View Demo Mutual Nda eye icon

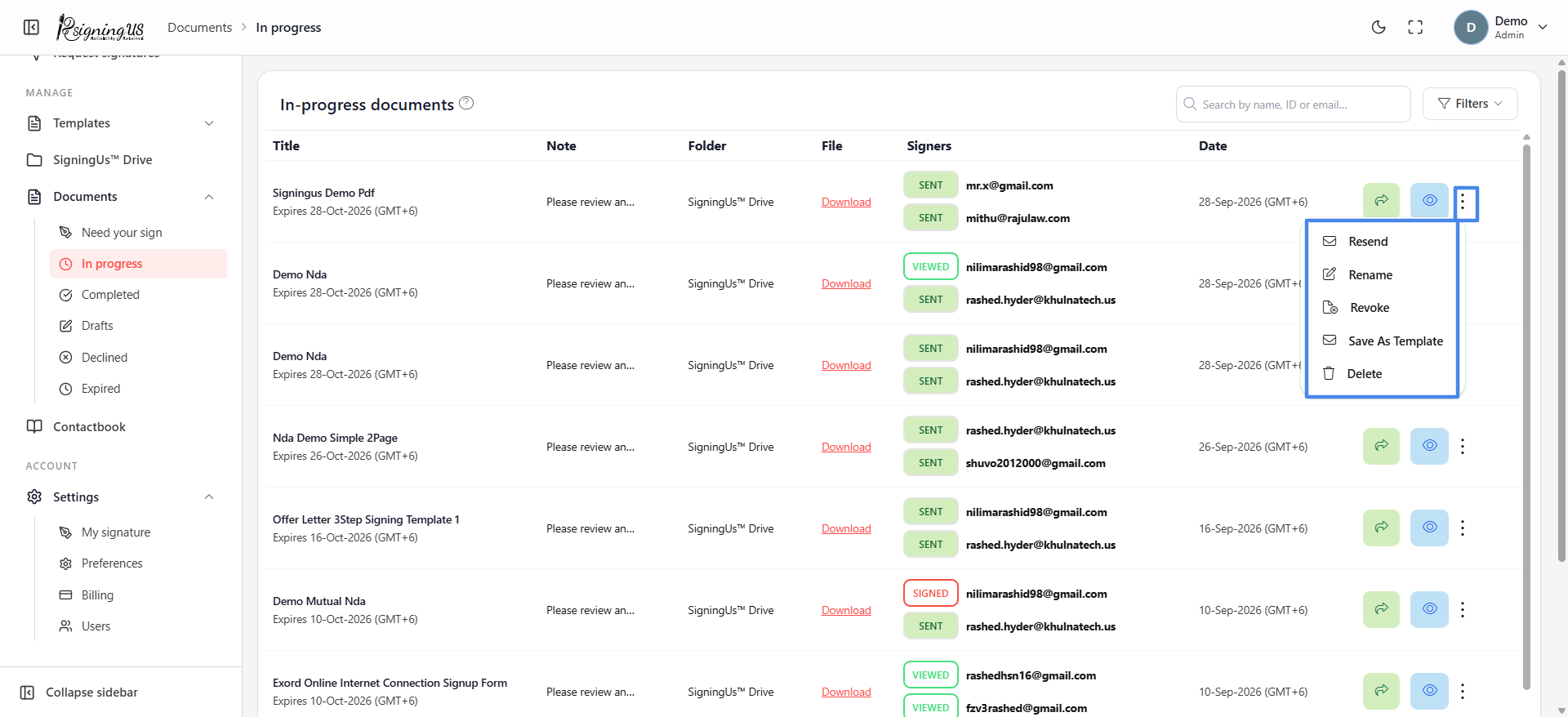click(1429, 609)
